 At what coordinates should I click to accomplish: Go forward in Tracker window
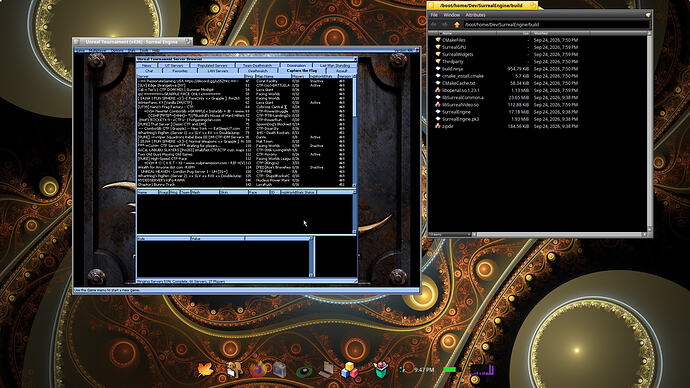click(445, 25)
